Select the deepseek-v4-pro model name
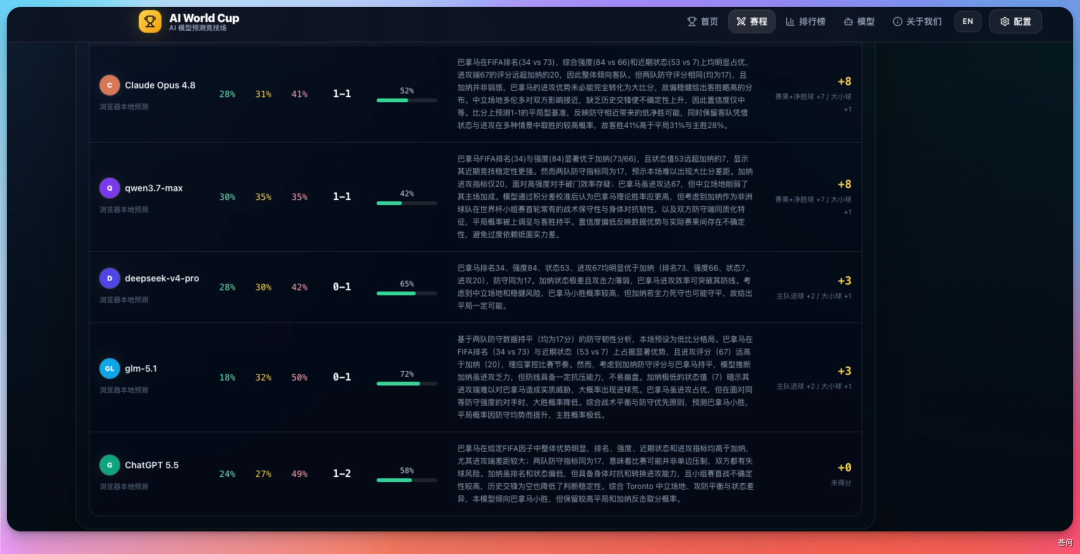This screenshot has width=1080, height=554. pyautogui.click(x=162, y=278)
